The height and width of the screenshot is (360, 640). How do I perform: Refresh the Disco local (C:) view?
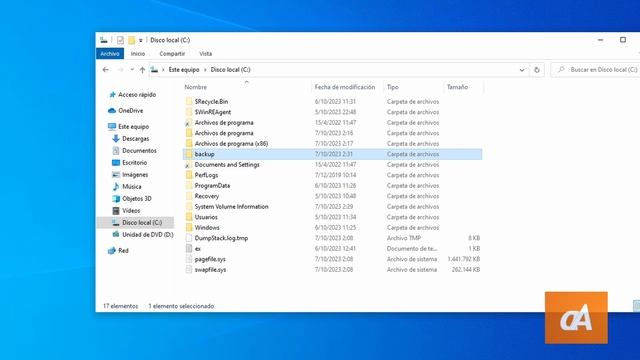click(537, 70)
